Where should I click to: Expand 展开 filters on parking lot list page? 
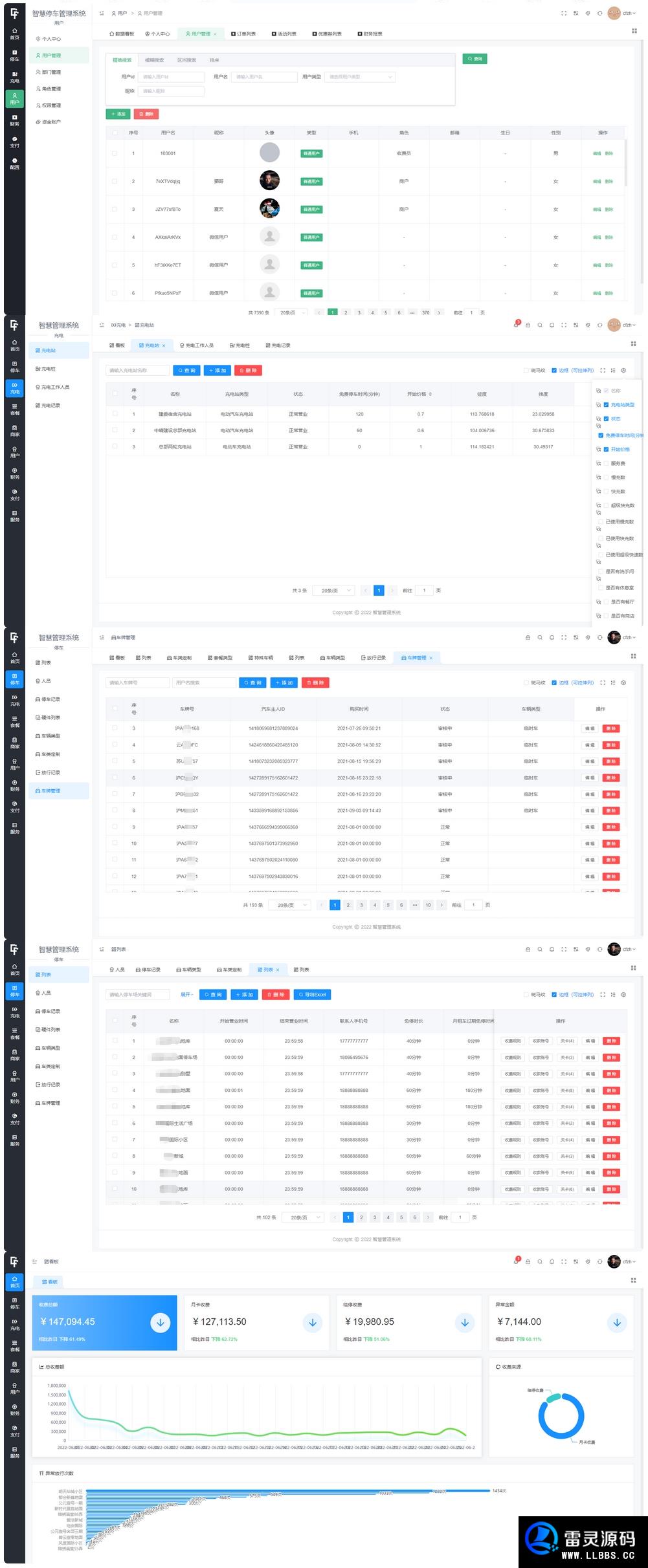click(x=186, y=995)
